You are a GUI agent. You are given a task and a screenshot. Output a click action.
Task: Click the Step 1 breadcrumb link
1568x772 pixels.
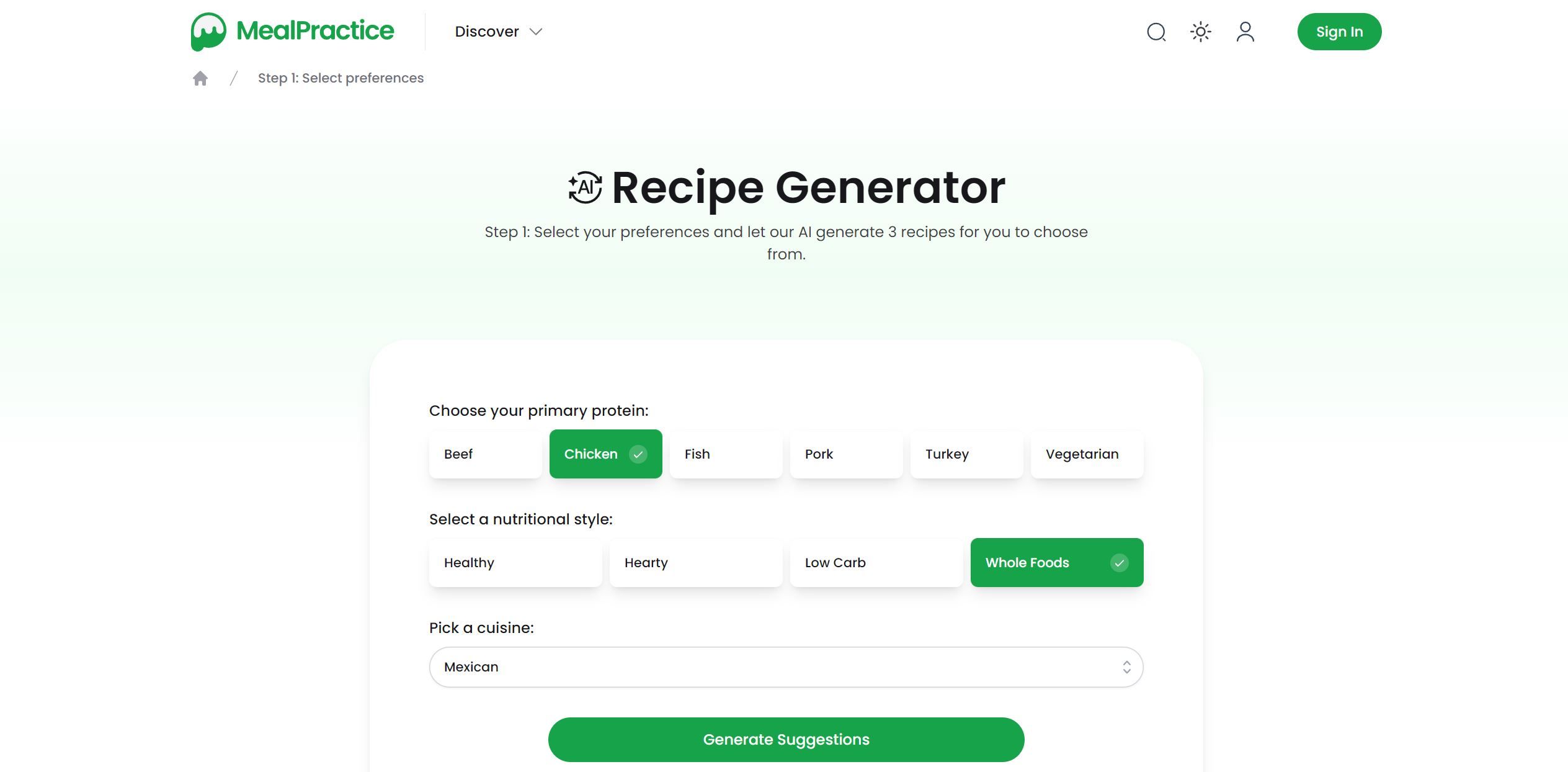(x=340, y=77)
